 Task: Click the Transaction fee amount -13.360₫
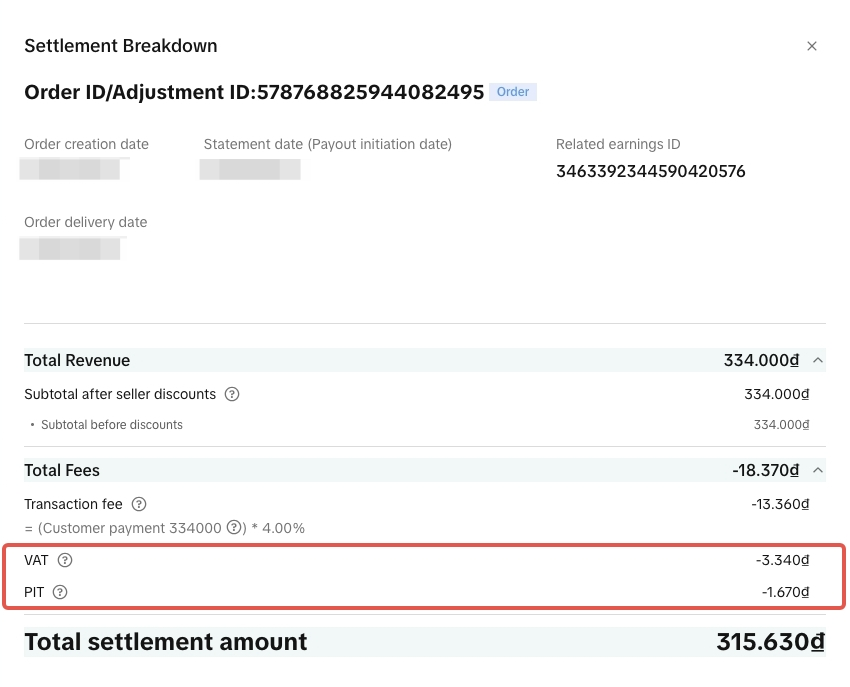point(780,504)
